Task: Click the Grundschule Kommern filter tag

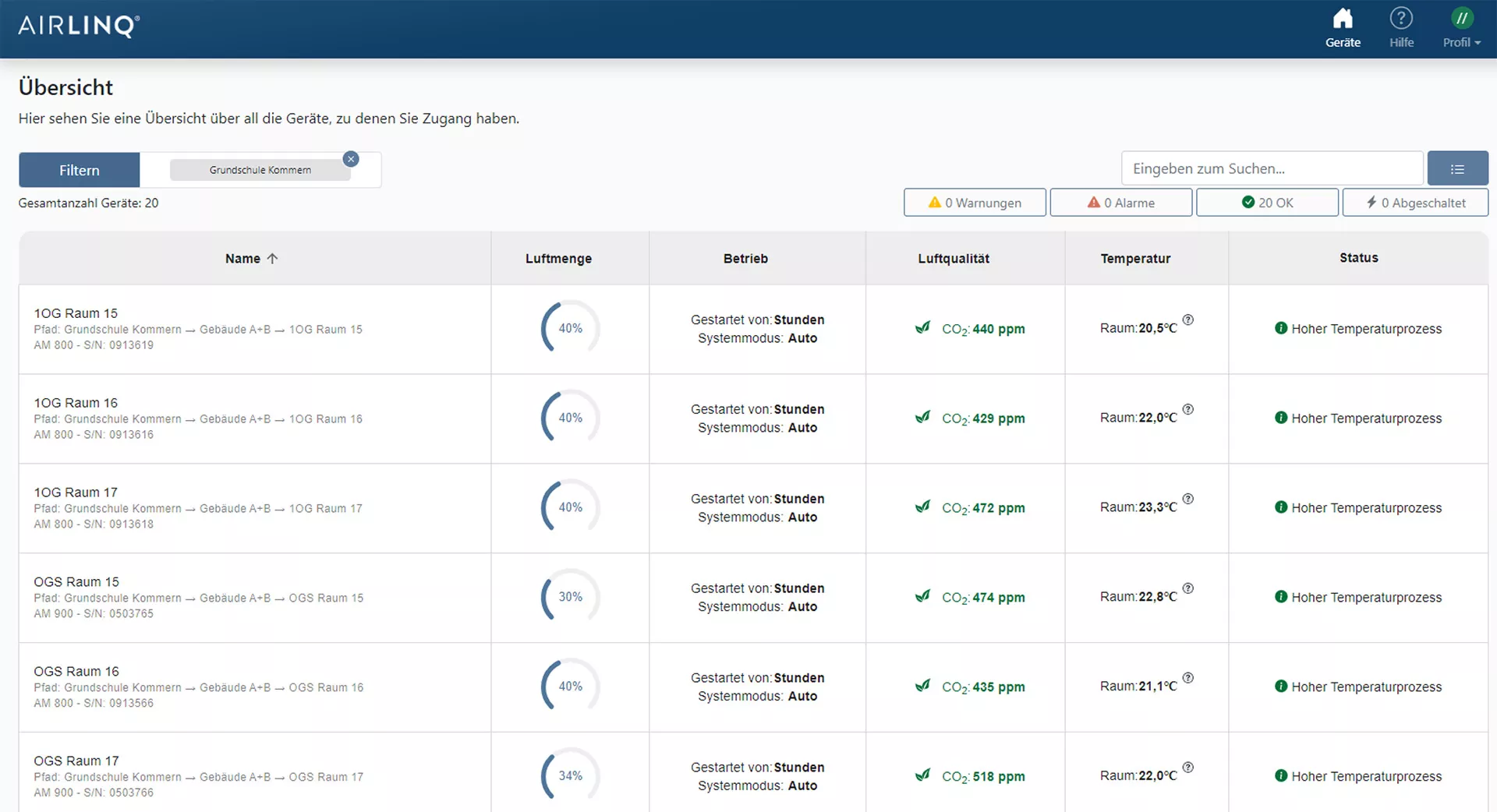Action: click(x=260, y=170)
